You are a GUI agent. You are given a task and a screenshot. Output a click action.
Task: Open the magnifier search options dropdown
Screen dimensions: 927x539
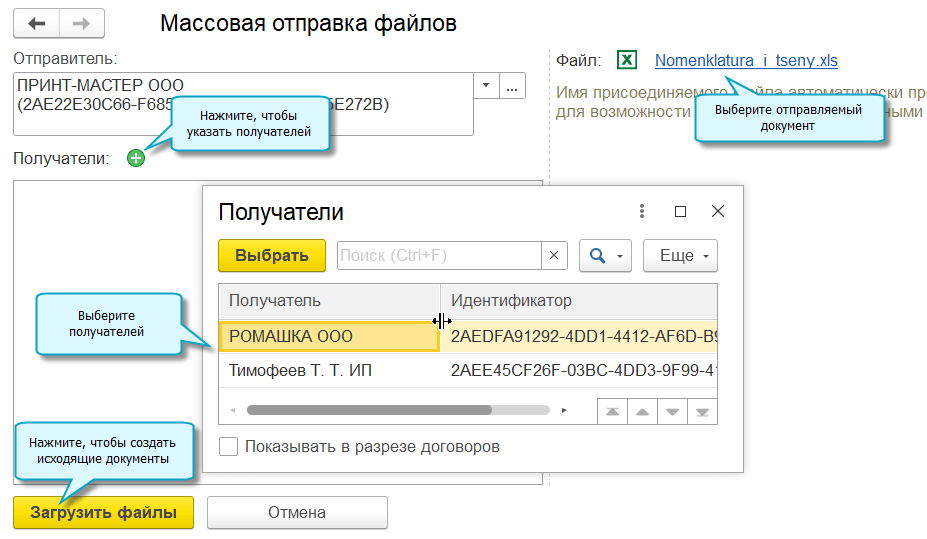pyautogui.click(x=605, y=256)
